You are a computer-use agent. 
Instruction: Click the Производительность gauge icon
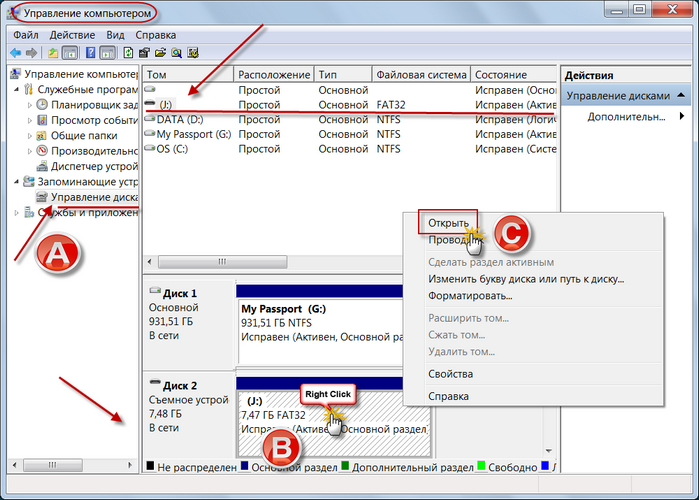click(x=42, y=151)
